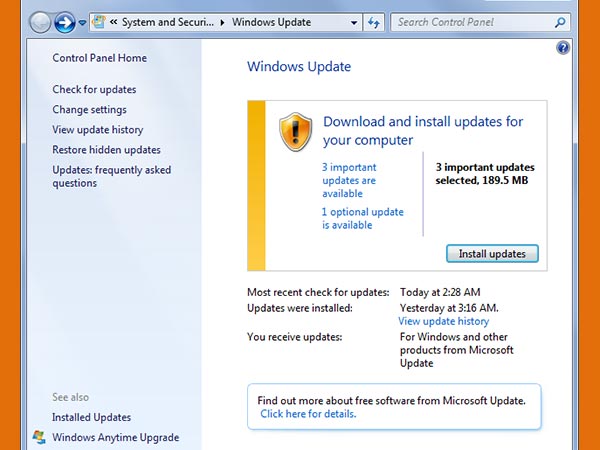The image size is (600, 450).
Task: Open View update history in sidebar
Action: coord(98,130)
